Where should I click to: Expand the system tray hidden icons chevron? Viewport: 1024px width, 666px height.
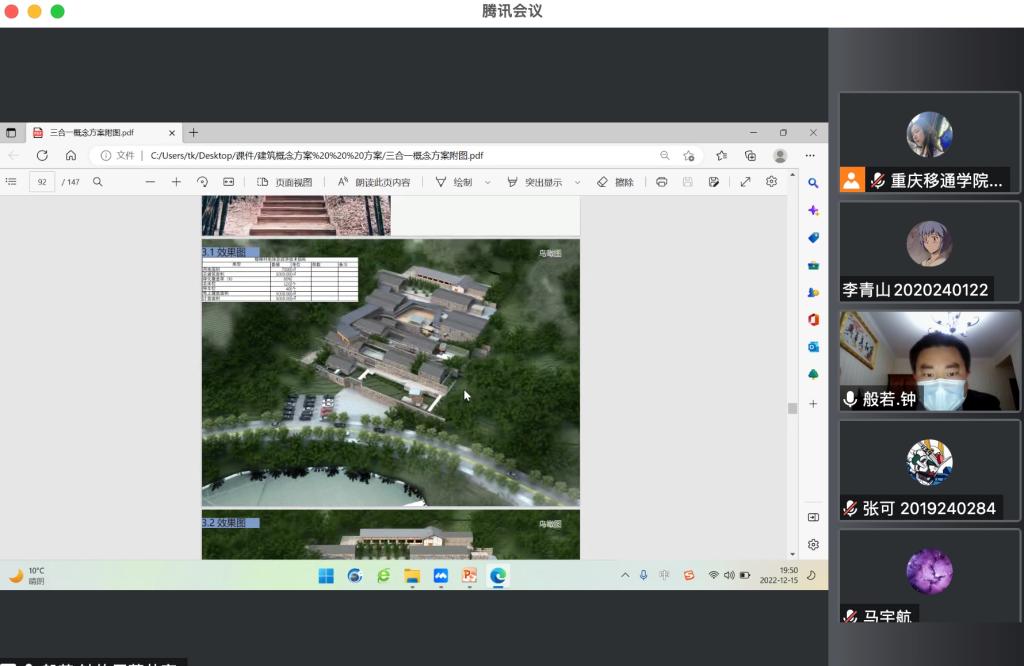tap(625, 575)
